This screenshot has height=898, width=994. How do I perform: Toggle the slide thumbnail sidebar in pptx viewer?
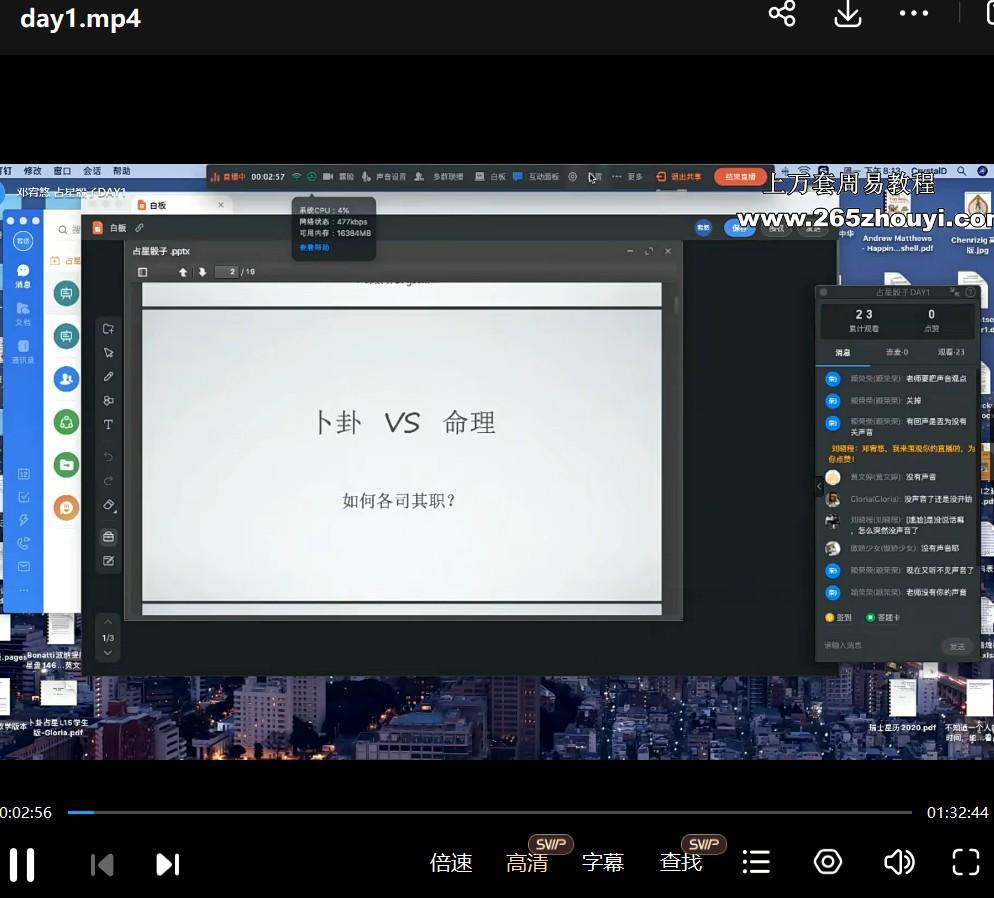tap(143, 272)
